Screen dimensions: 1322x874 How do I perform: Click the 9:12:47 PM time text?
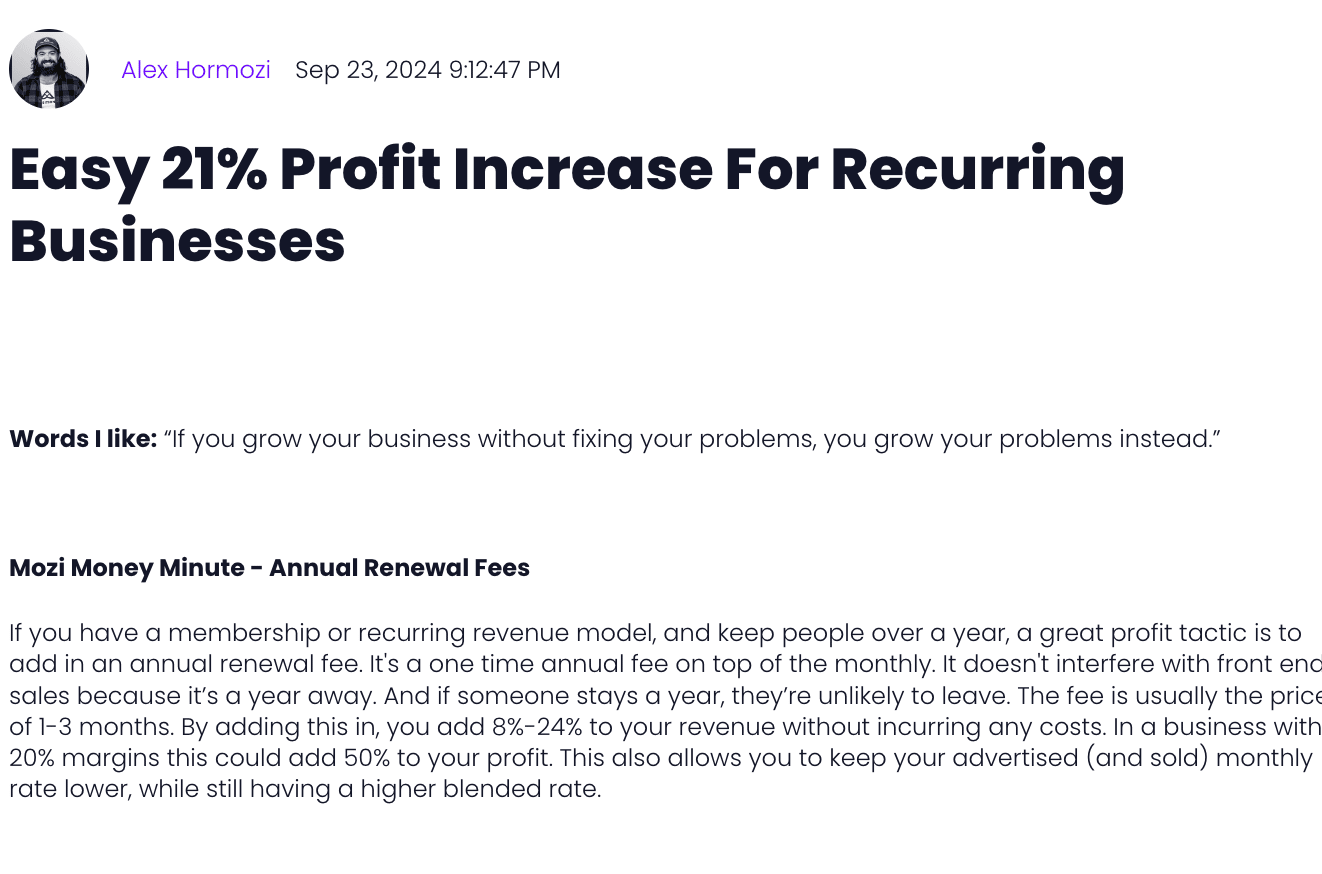tap(505, 70)
